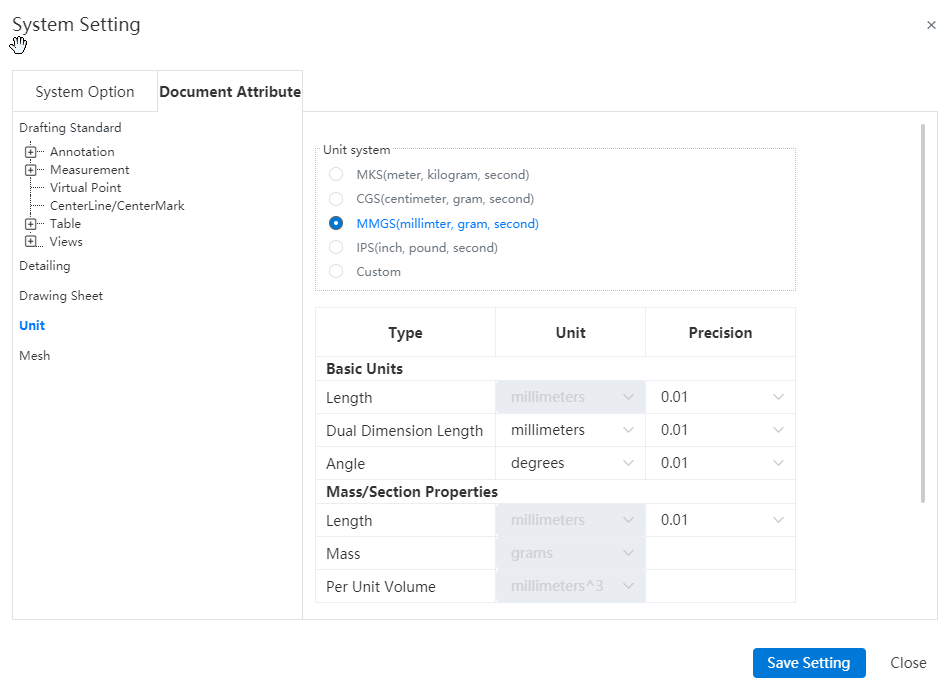Select the Custom unit system radio
Screen dimensions: 949x686
[x=336, y=271]
